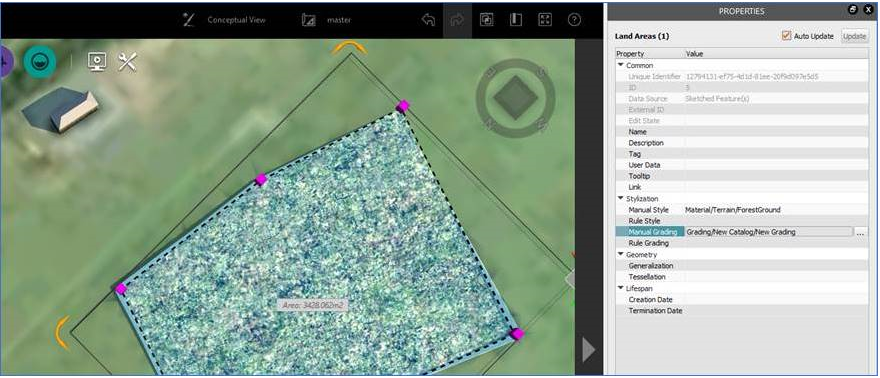Click the Name value field
The width and height of the screenshot is (880, 378).
[776, 132]
